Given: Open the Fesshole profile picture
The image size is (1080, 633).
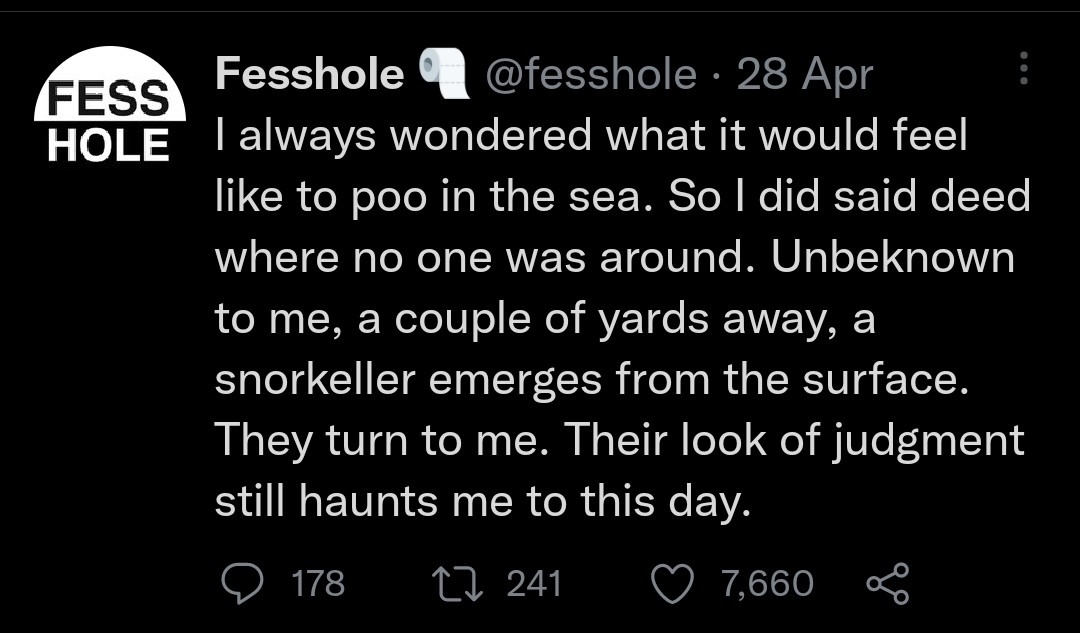Looking at the screenshot, I should click(110, 105).
